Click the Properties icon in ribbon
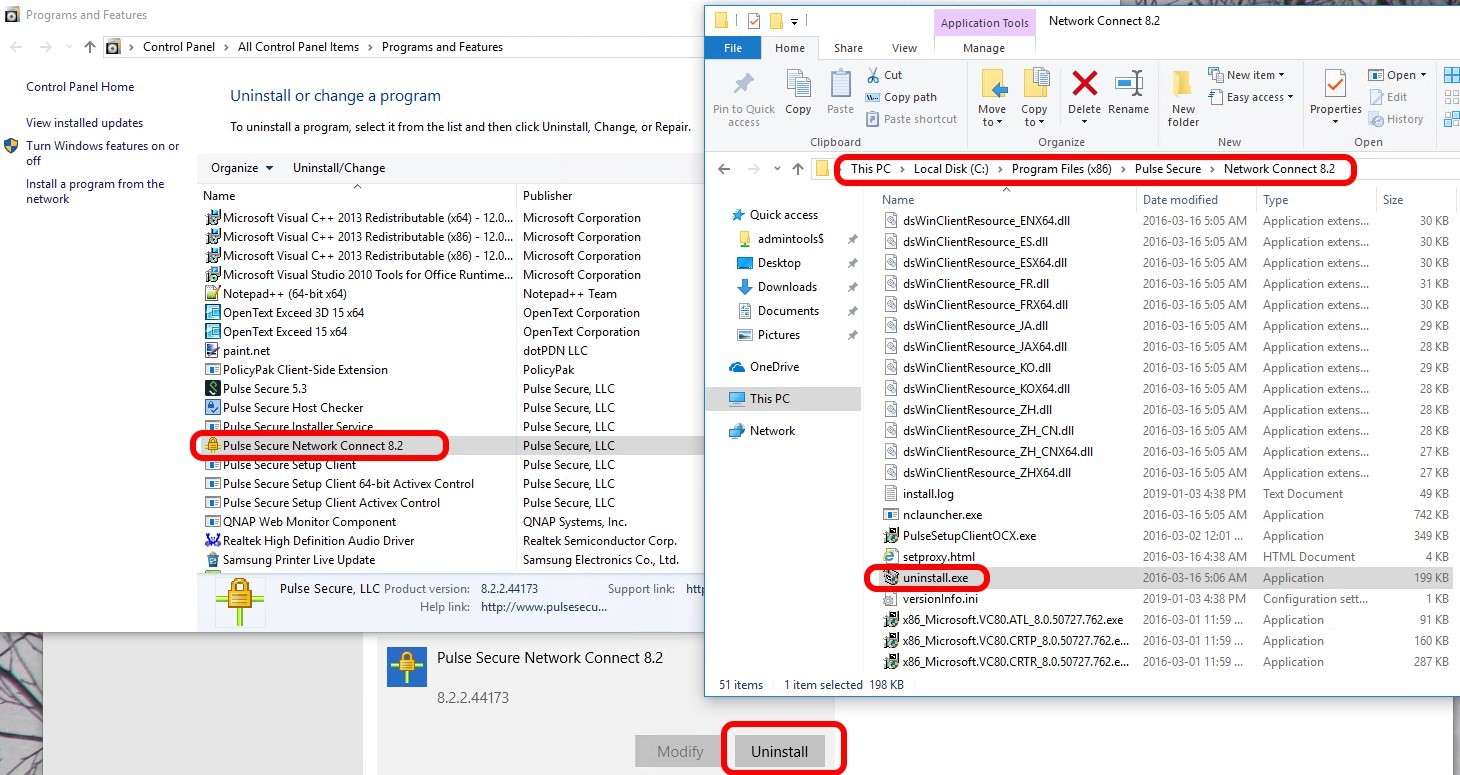The width and height of the screenshot is (1460, 775). coord(1335,84)
